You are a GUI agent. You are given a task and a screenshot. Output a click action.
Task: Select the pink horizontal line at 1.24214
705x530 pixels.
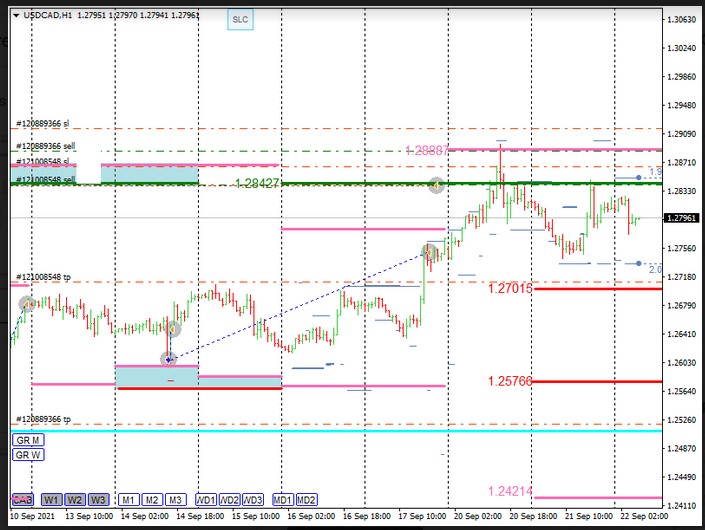click(x=598, y=498)
